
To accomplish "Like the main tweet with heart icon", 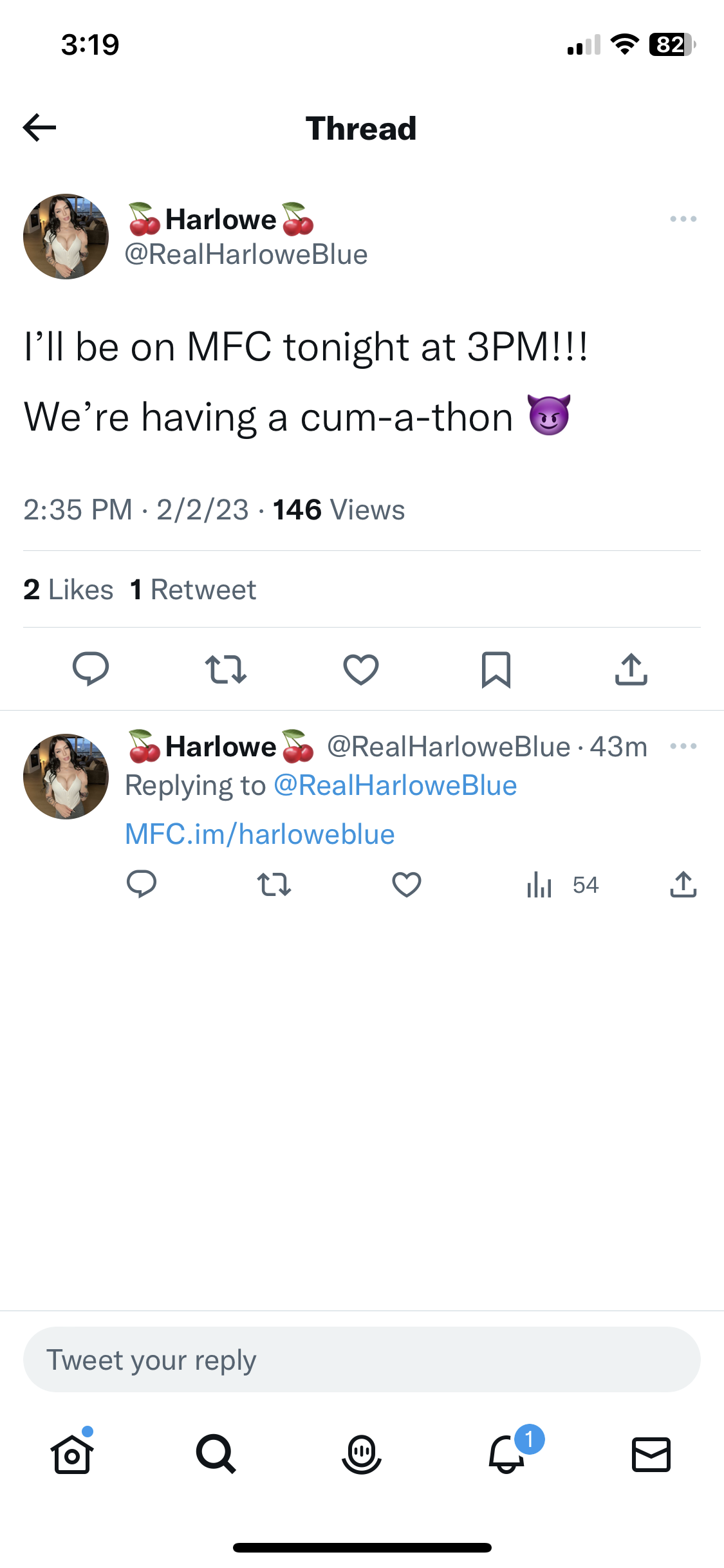I will [x=361, y=669].
